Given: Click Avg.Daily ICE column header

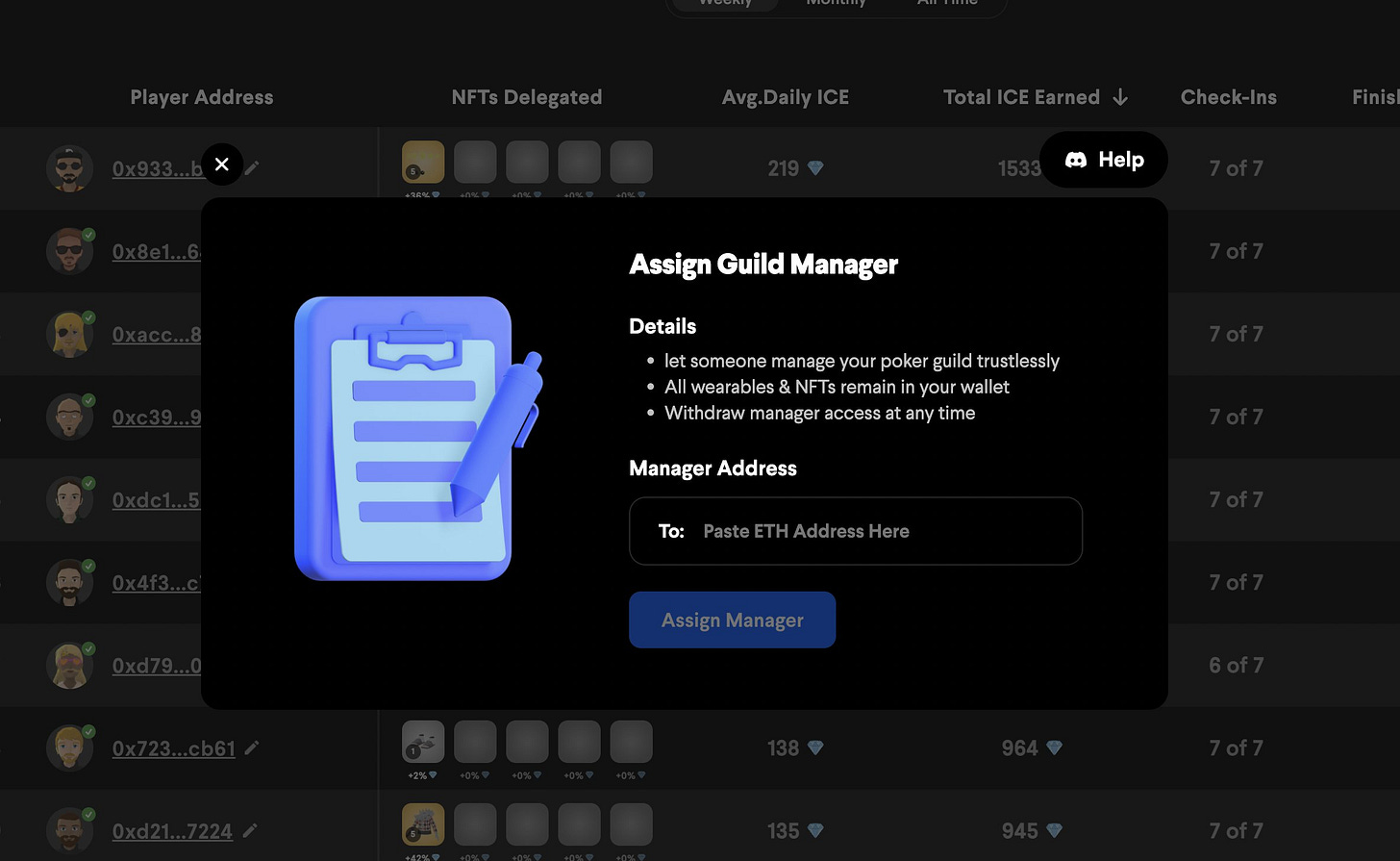Looking at the screenshot, I should pos(786,97).
